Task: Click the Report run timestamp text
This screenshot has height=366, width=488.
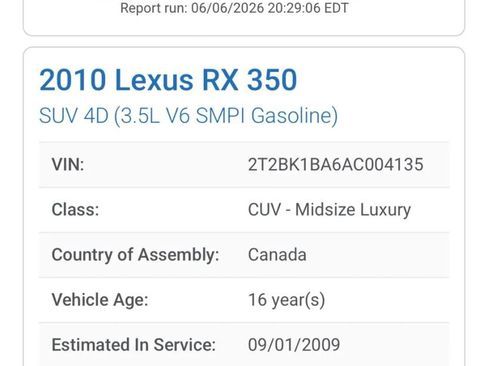Action: (234, 8)
